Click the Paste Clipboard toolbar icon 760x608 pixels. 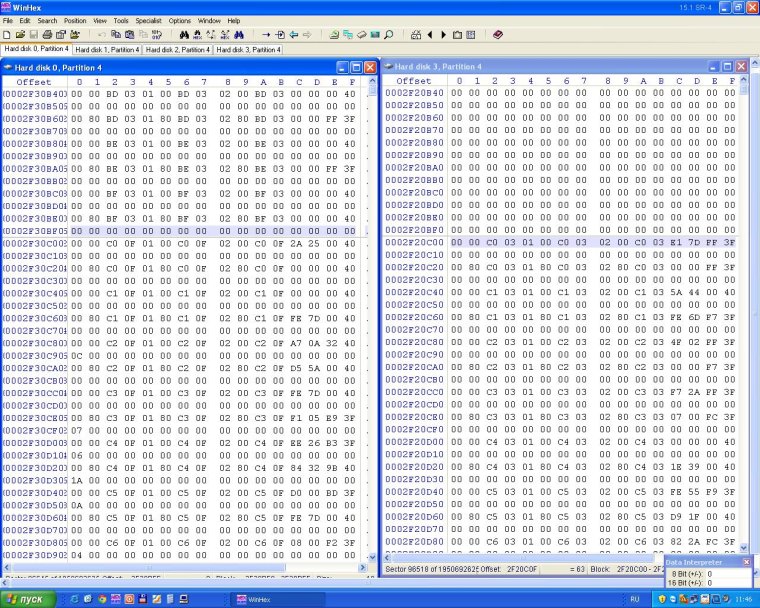(x=129, y=35)
